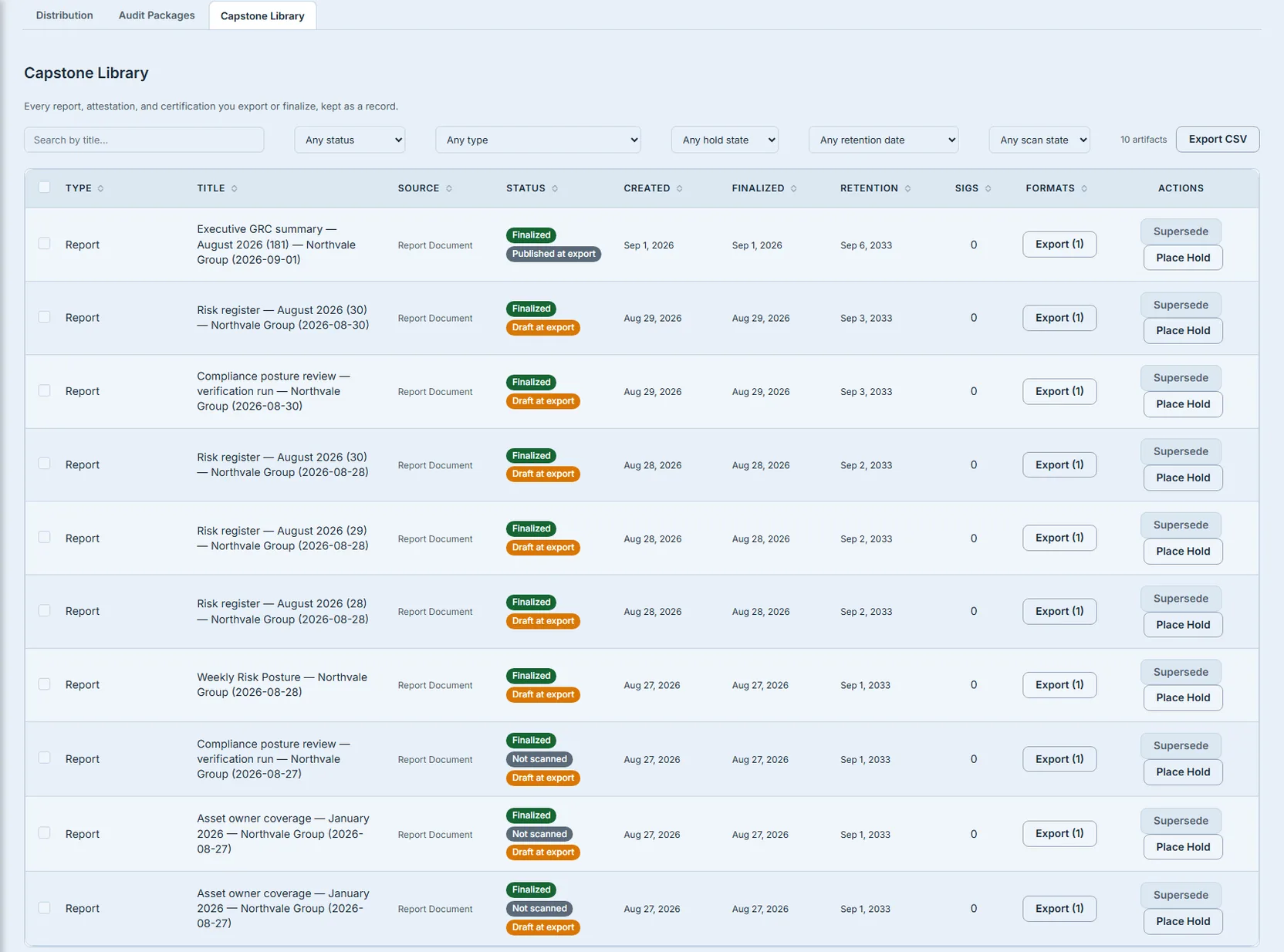Click the Published at export status badge

(553, 254)
